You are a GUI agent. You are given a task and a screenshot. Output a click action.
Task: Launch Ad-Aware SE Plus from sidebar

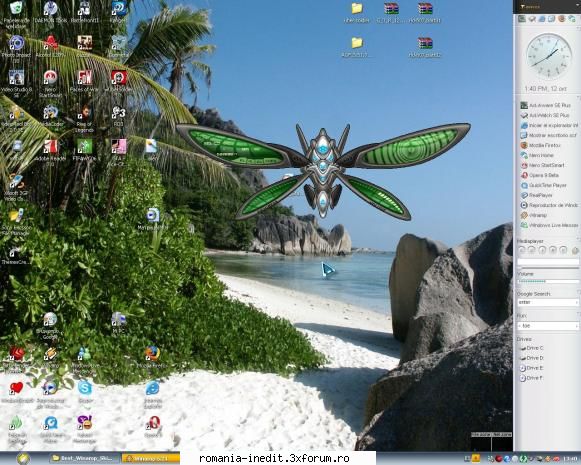[546, 105]
